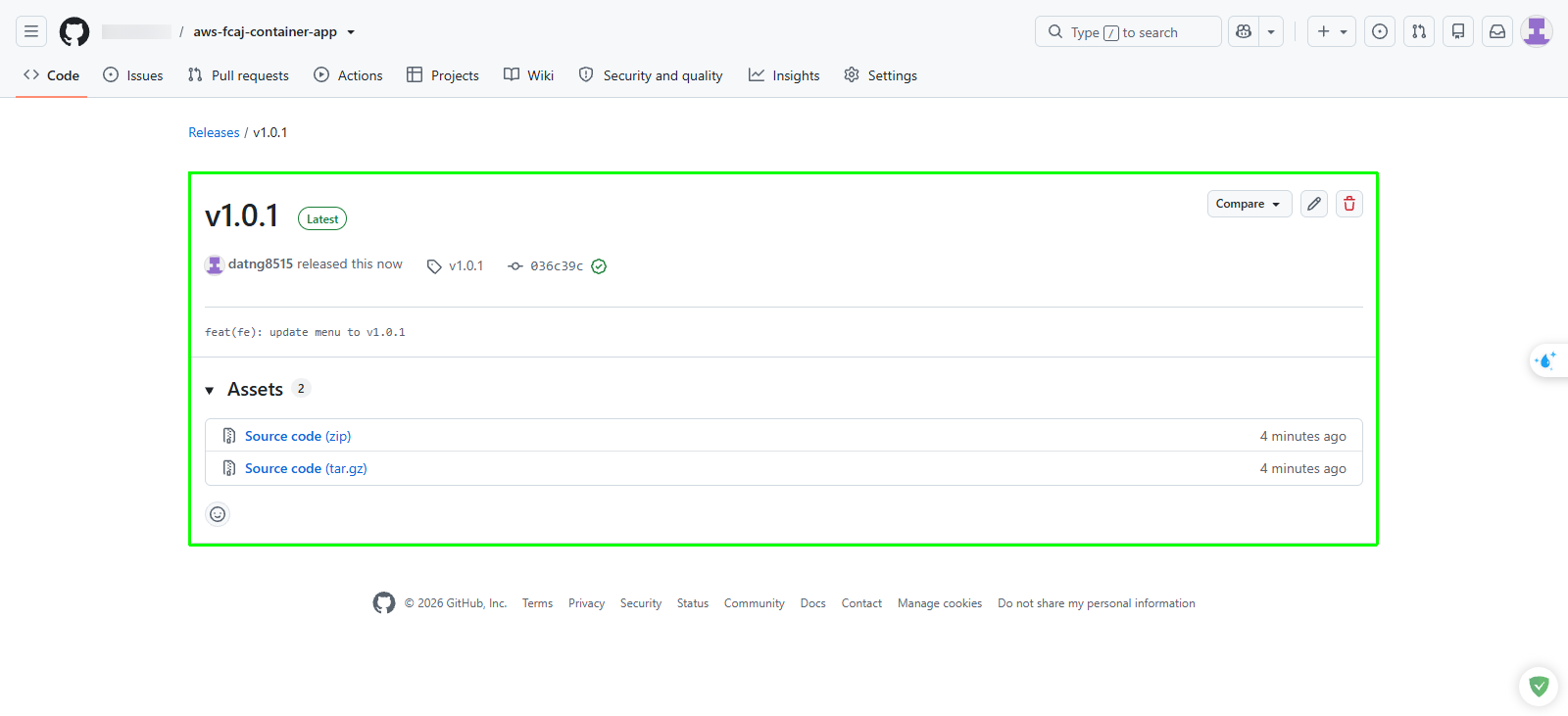Go to GitHub homepage logo
Screen dimensions: 1568x716
(74, 31)
